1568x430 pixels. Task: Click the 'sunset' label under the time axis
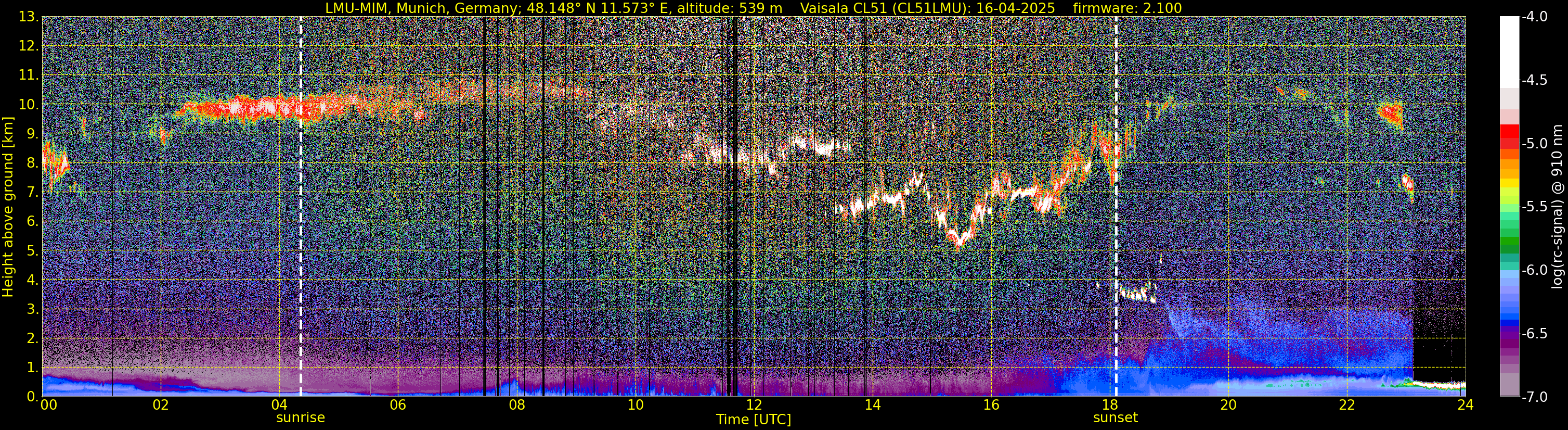tap(1115, 418)
